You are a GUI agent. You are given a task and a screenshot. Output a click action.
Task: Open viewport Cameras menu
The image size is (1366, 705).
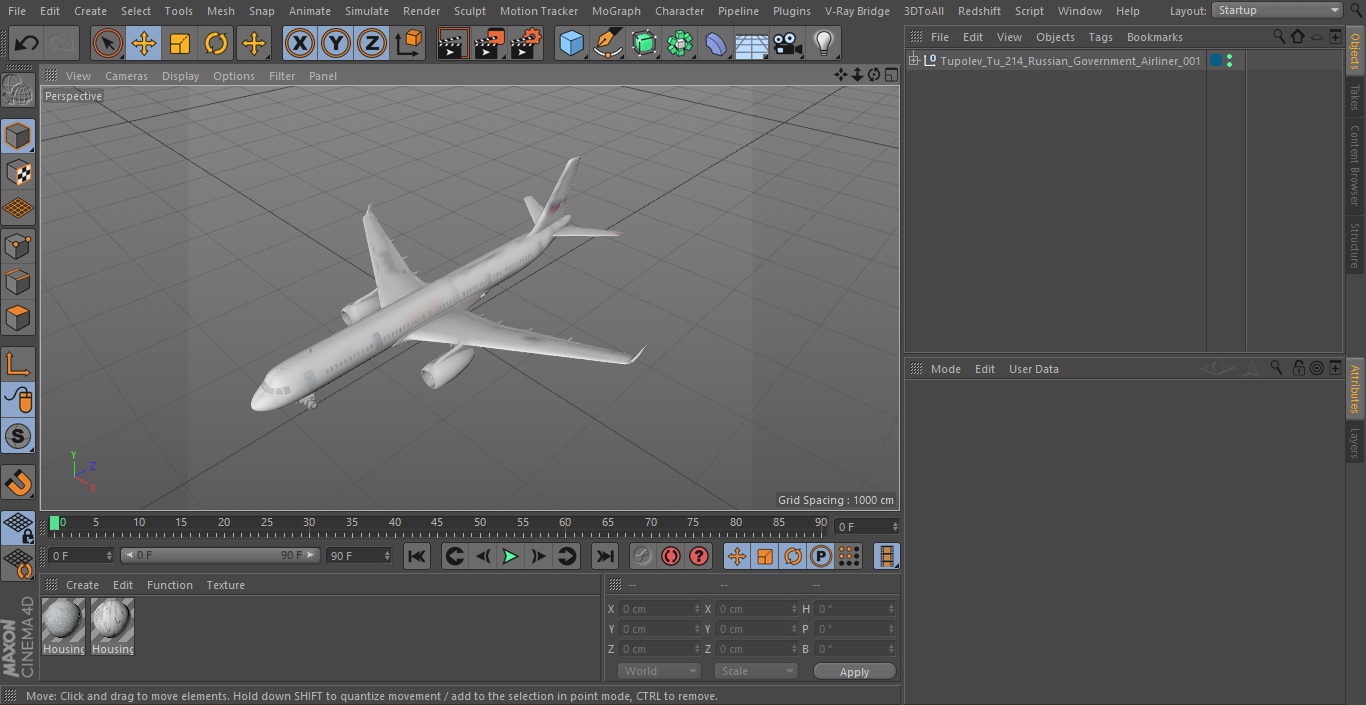126,76
